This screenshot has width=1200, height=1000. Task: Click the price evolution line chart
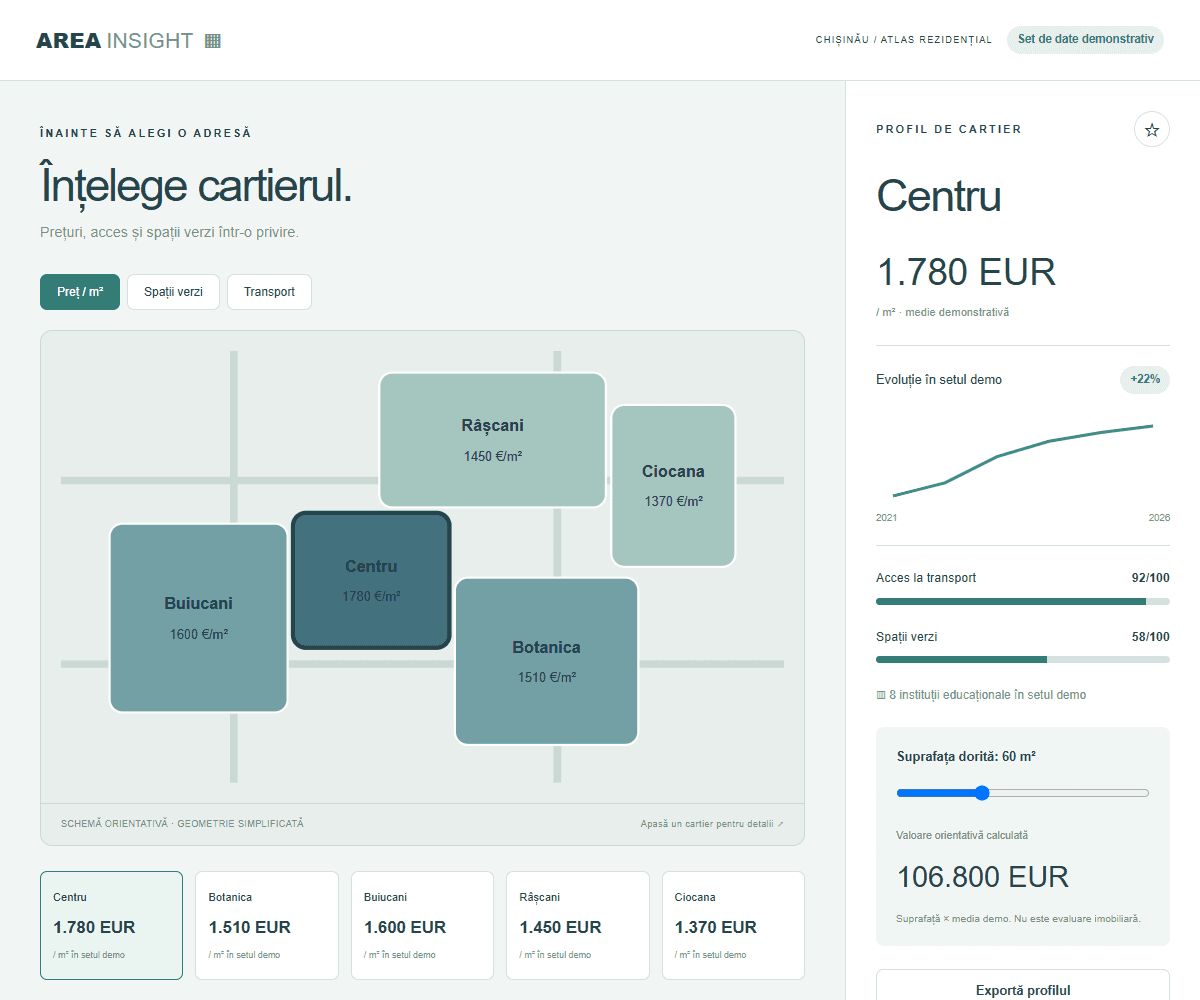[1023, 460]
